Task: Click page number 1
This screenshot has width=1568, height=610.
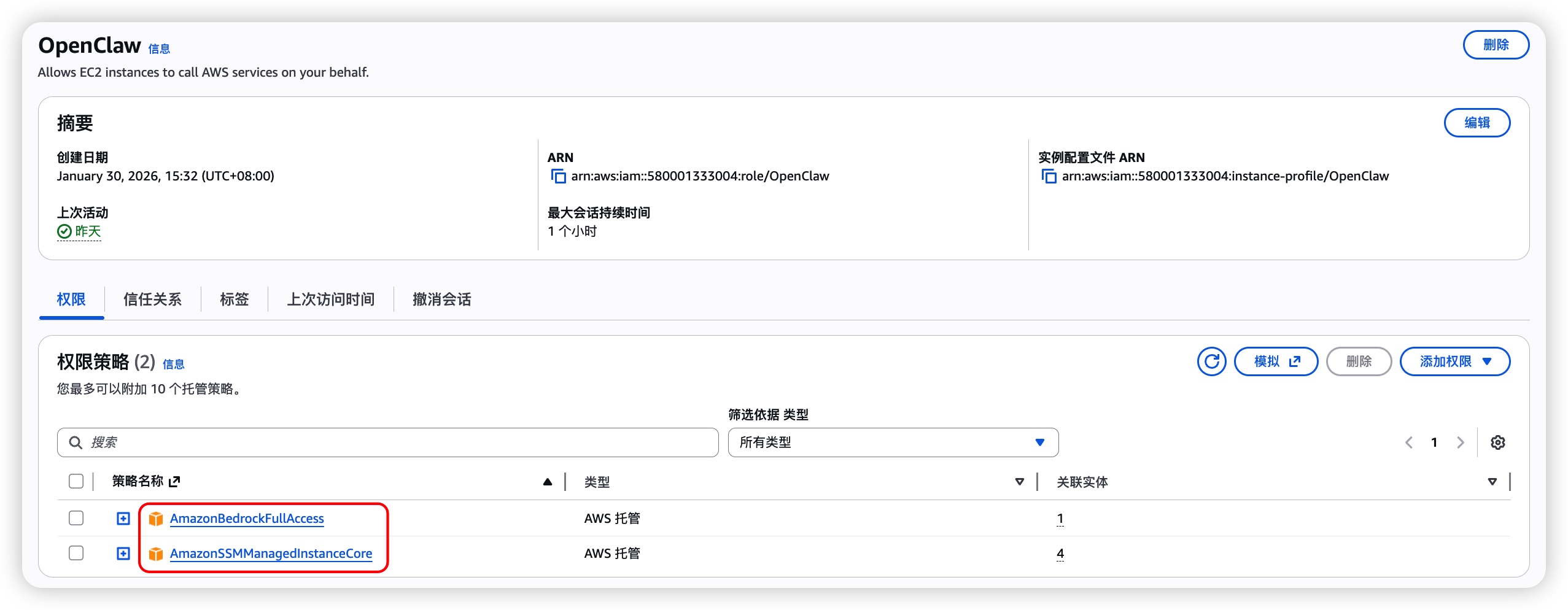Action: pos(1434,442)
